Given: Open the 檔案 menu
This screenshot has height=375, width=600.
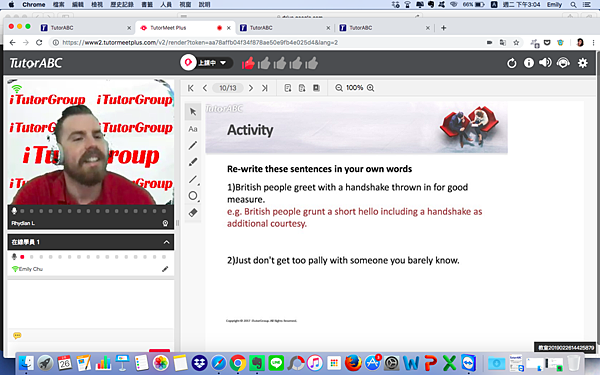Looking at the screenshot, I should tap(59, 5).
